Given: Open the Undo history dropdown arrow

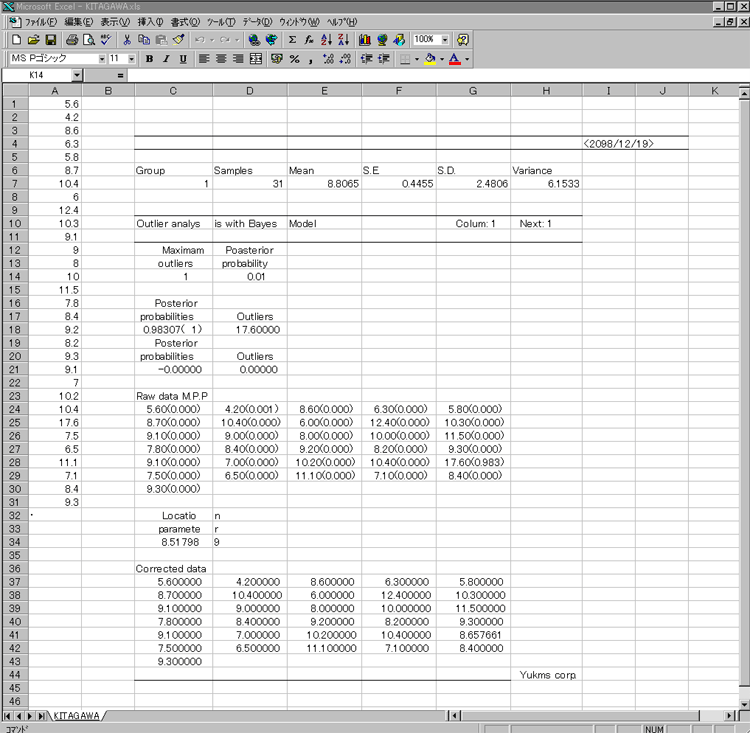Looking at the screenshot, I should pyautogui.click(x=212, y=40).
